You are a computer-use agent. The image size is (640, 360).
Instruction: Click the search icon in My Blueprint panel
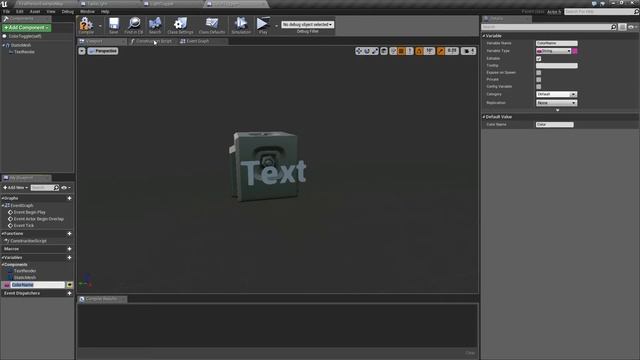(56, 188)
